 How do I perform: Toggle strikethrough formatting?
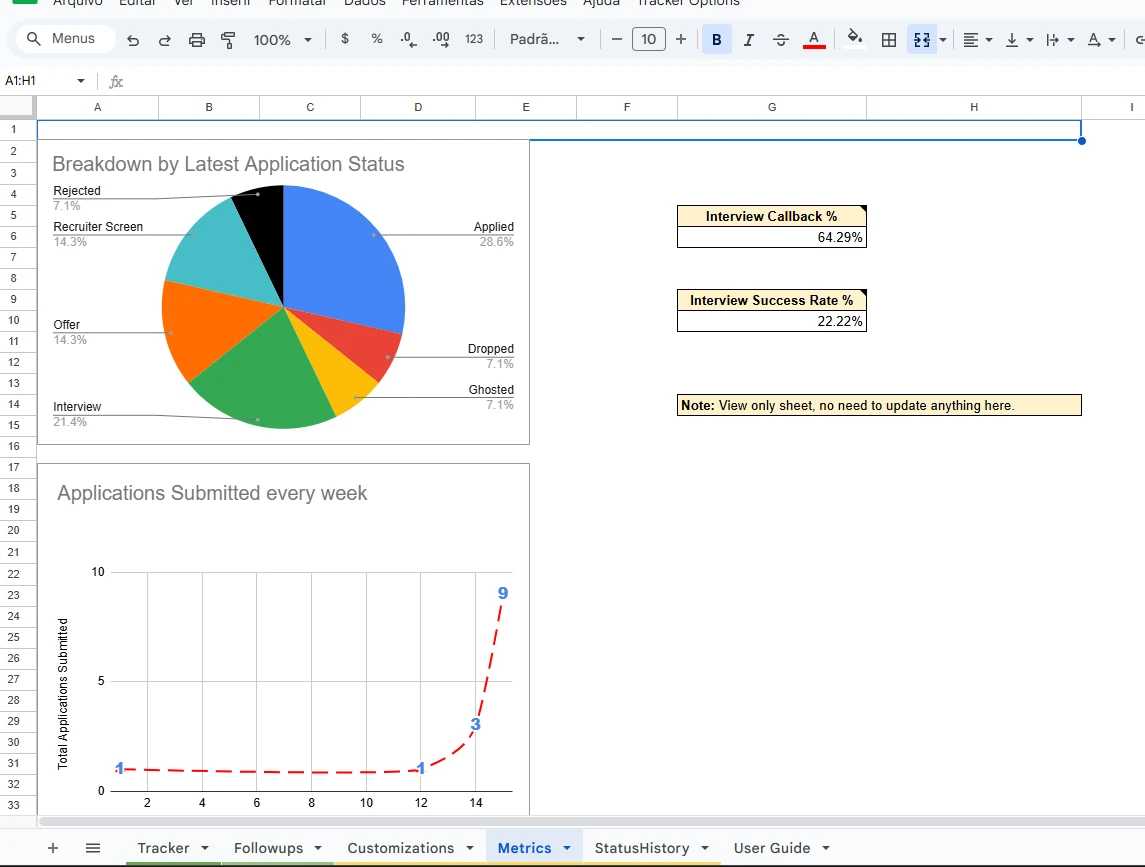click(x=781, y=40)
